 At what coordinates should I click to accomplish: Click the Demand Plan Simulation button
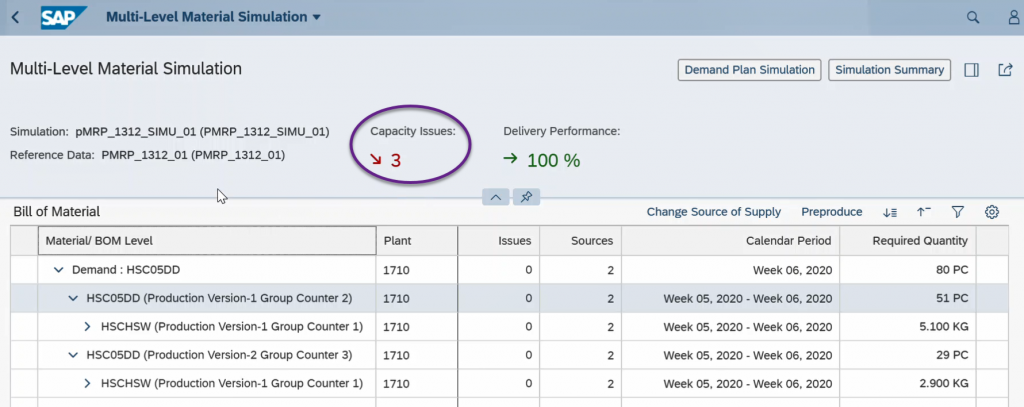pyautogui.click(x=750, y=70)
